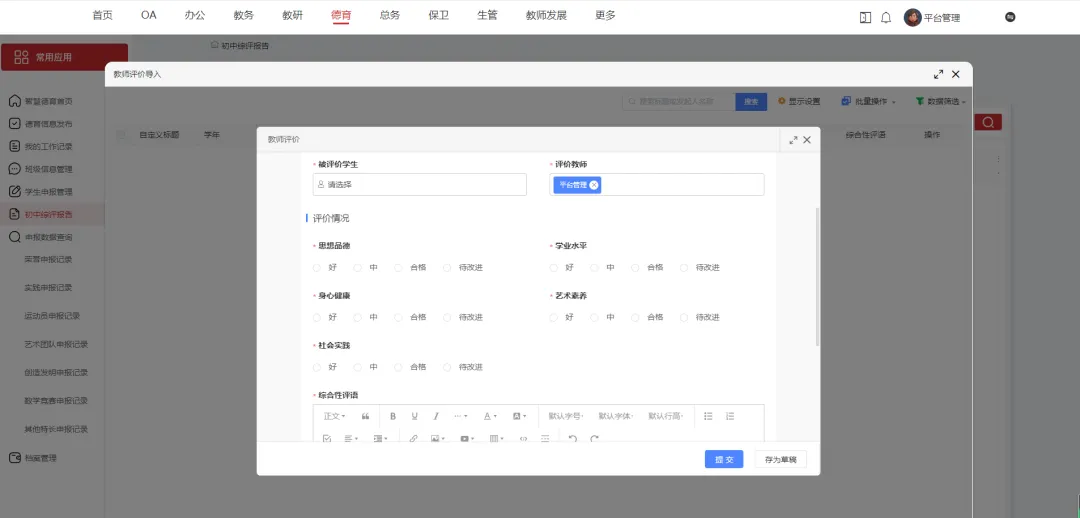Expand the 默认字号 font size dropdown

[567, 416]
